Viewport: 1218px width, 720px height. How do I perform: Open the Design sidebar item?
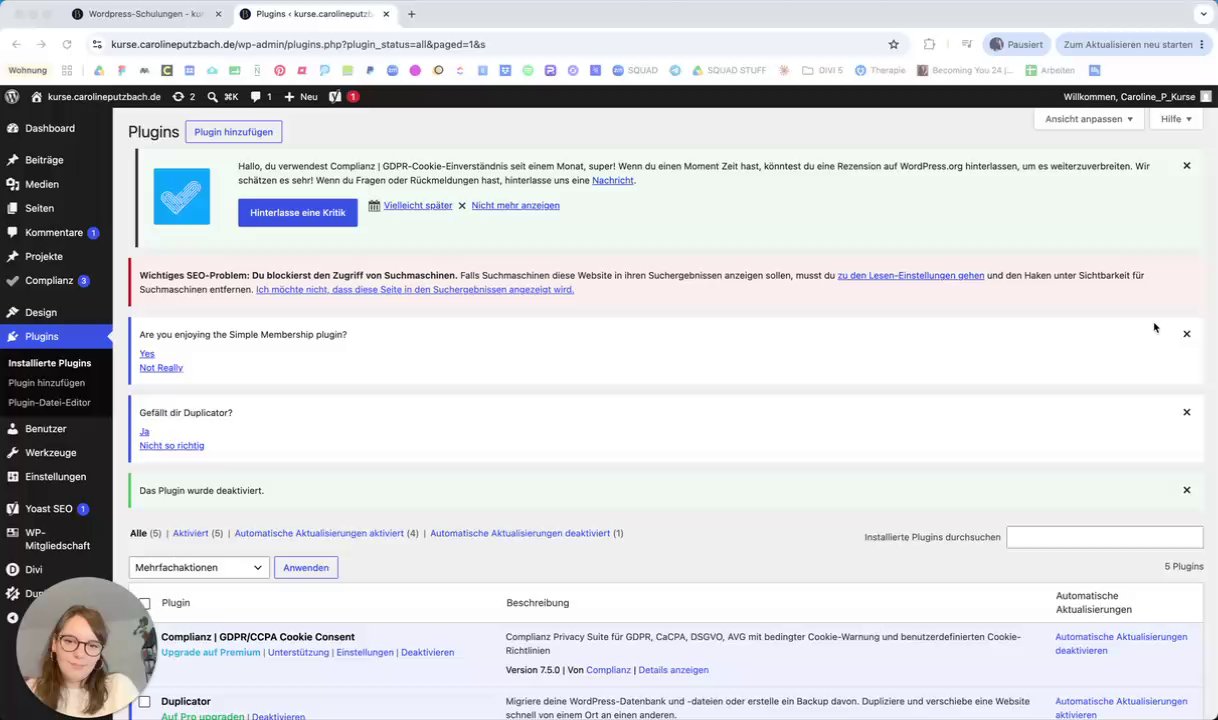tap(41, 312)
